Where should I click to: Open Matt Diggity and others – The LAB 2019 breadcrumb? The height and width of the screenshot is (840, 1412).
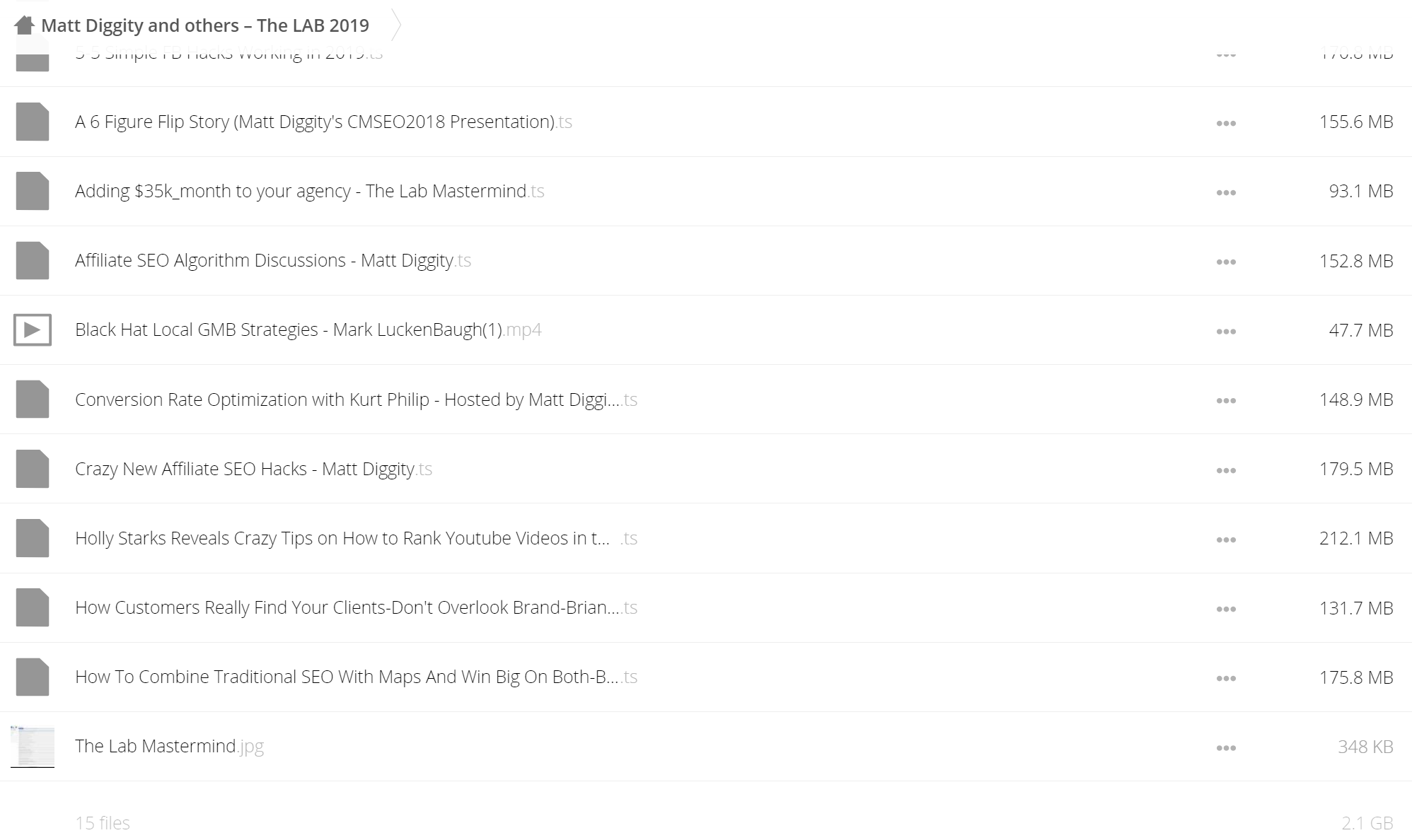(205, 25)
